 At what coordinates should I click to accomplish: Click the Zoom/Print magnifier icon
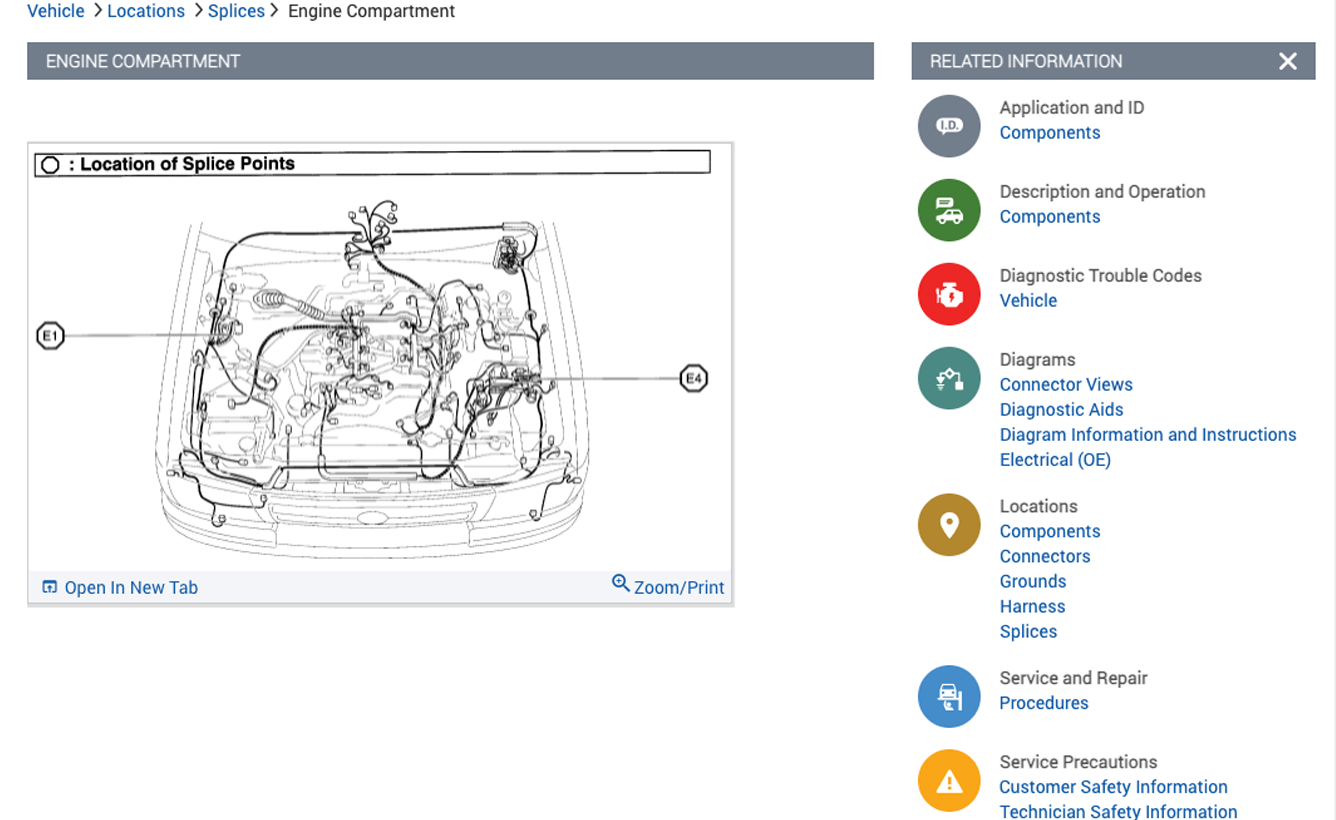click(x=621, y=584)
